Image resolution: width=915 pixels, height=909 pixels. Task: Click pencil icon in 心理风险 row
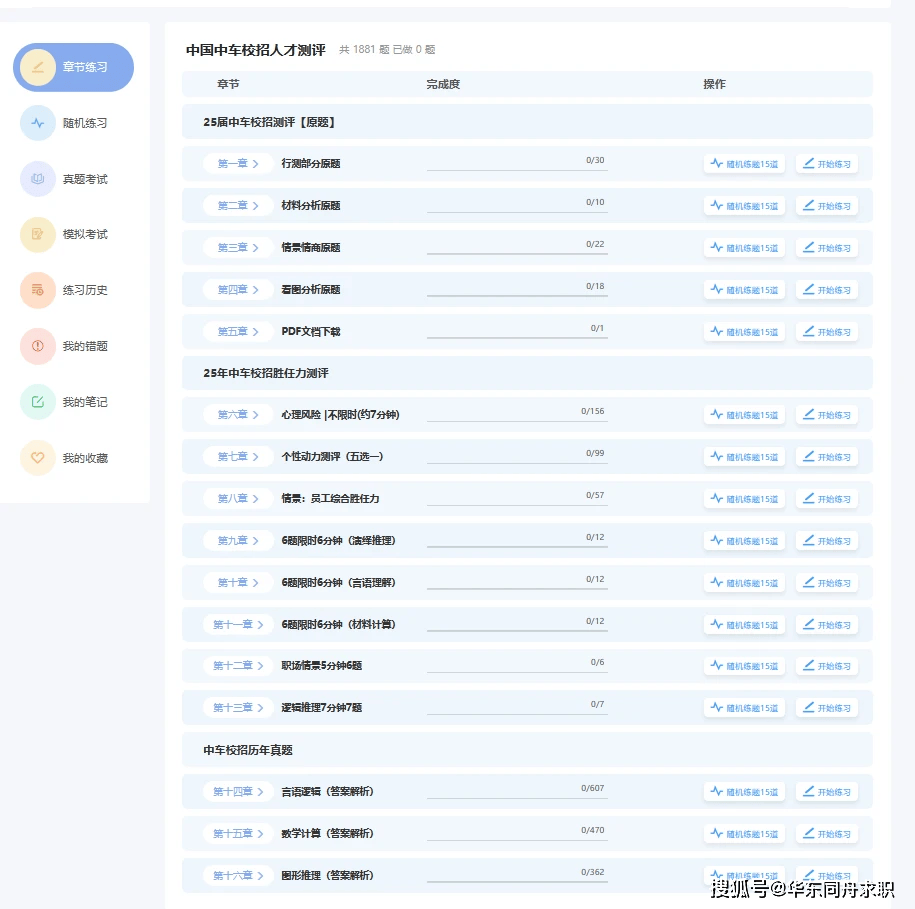coord(809,414)
